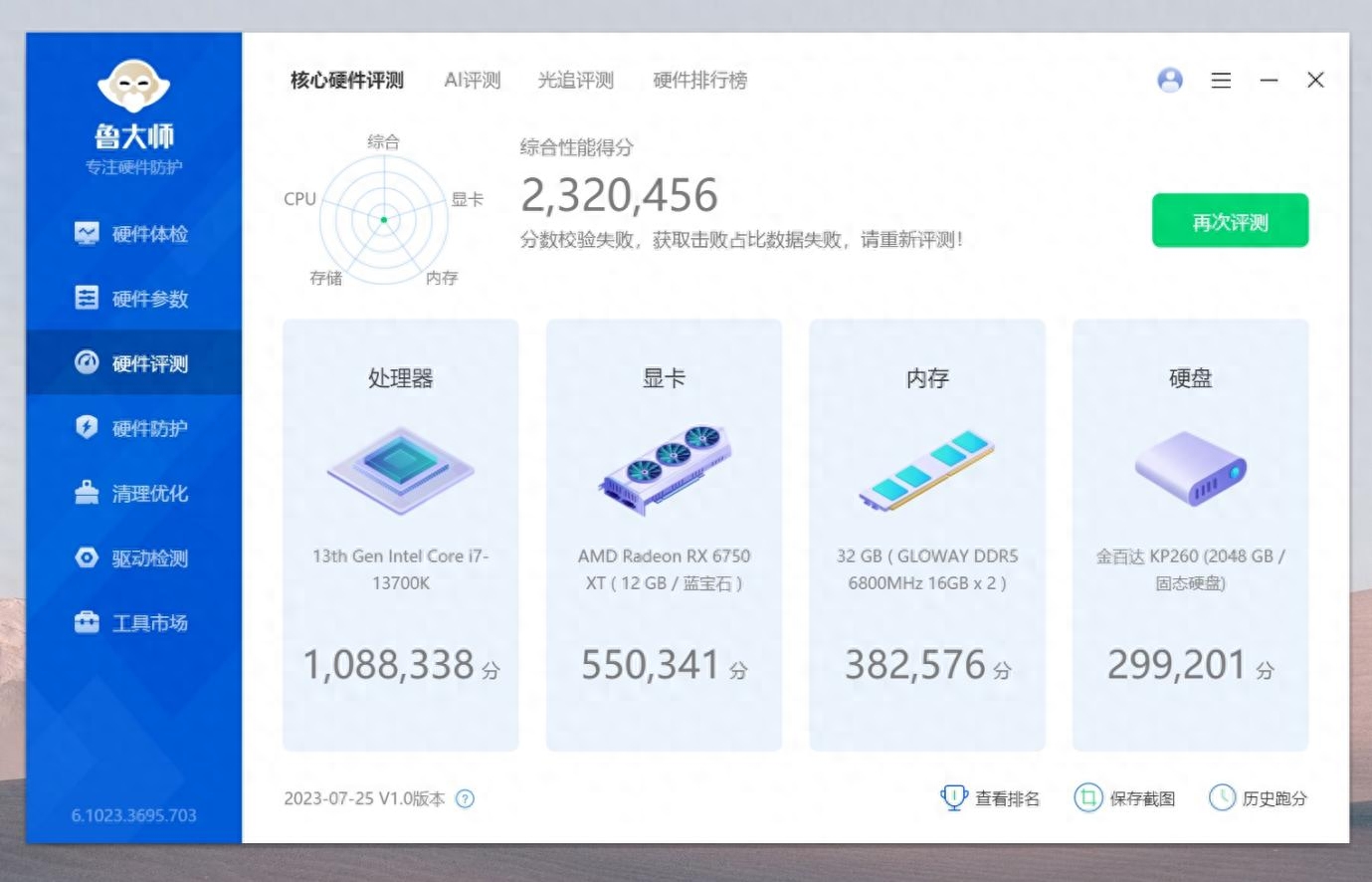Click overall score 2,320,456

620,195
